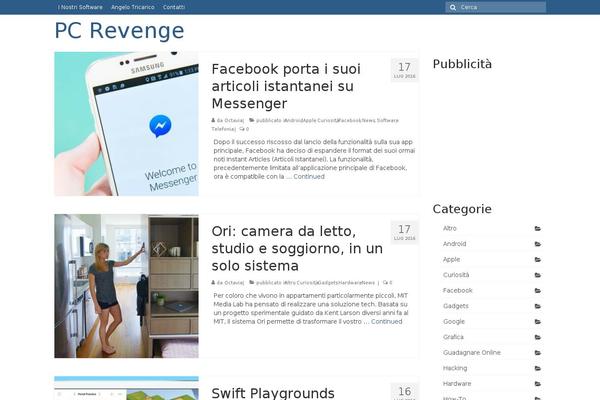
Task: Click the search magnifier icon
Action: (453, 7)
